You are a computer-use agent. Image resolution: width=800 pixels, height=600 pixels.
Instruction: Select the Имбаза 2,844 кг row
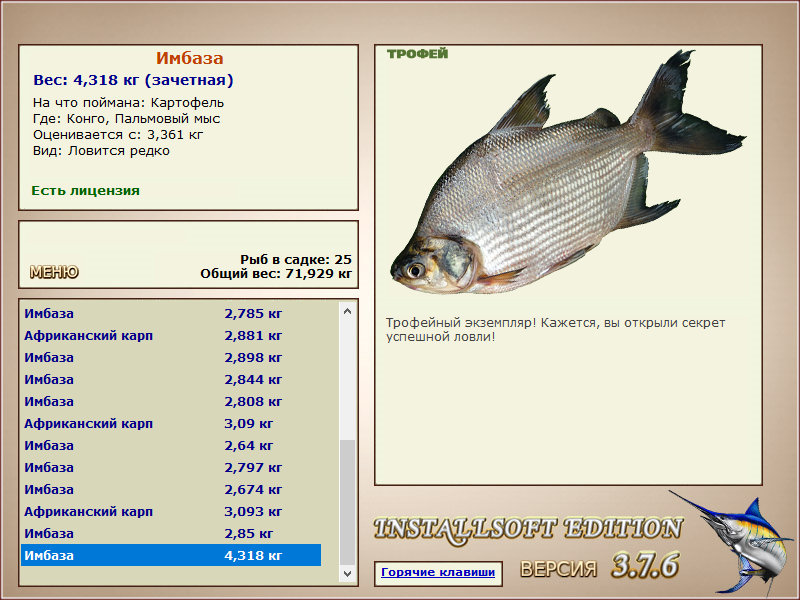tap(171, 379)
